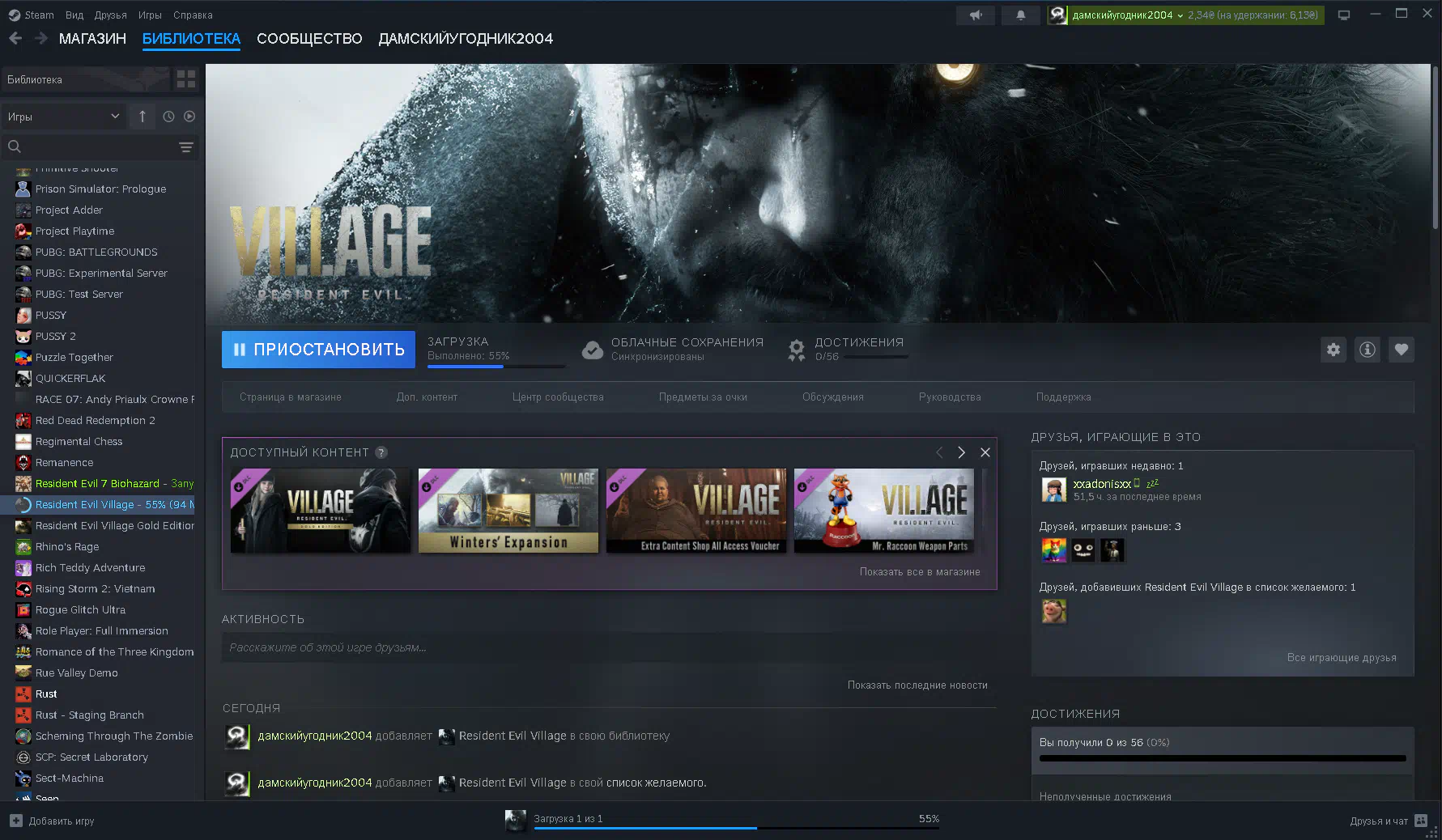Open the Игры menu
The image size is (1442, 840).
tap(150, 15)
